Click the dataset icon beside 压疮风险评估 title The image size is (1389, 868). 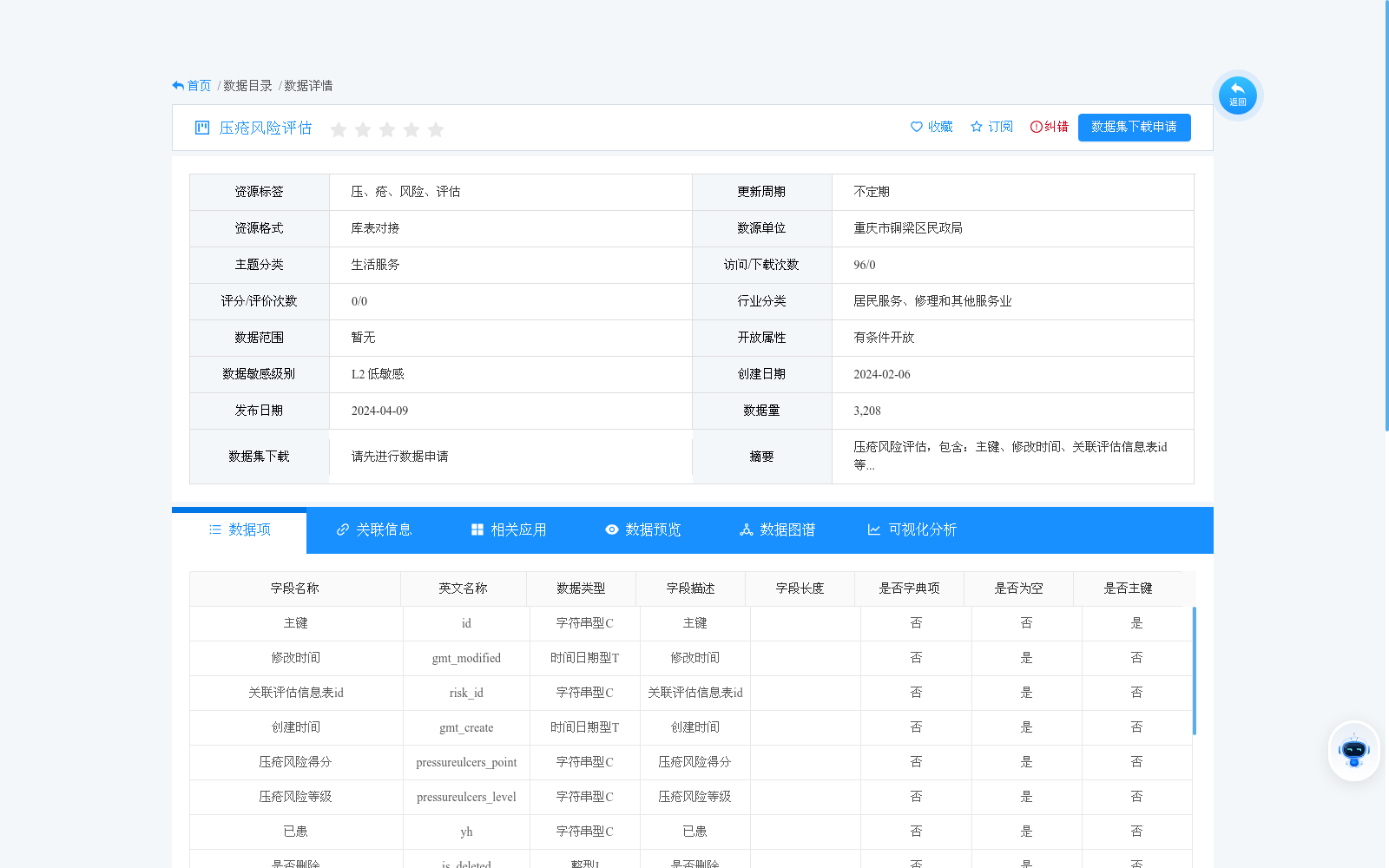coord(202,128)
